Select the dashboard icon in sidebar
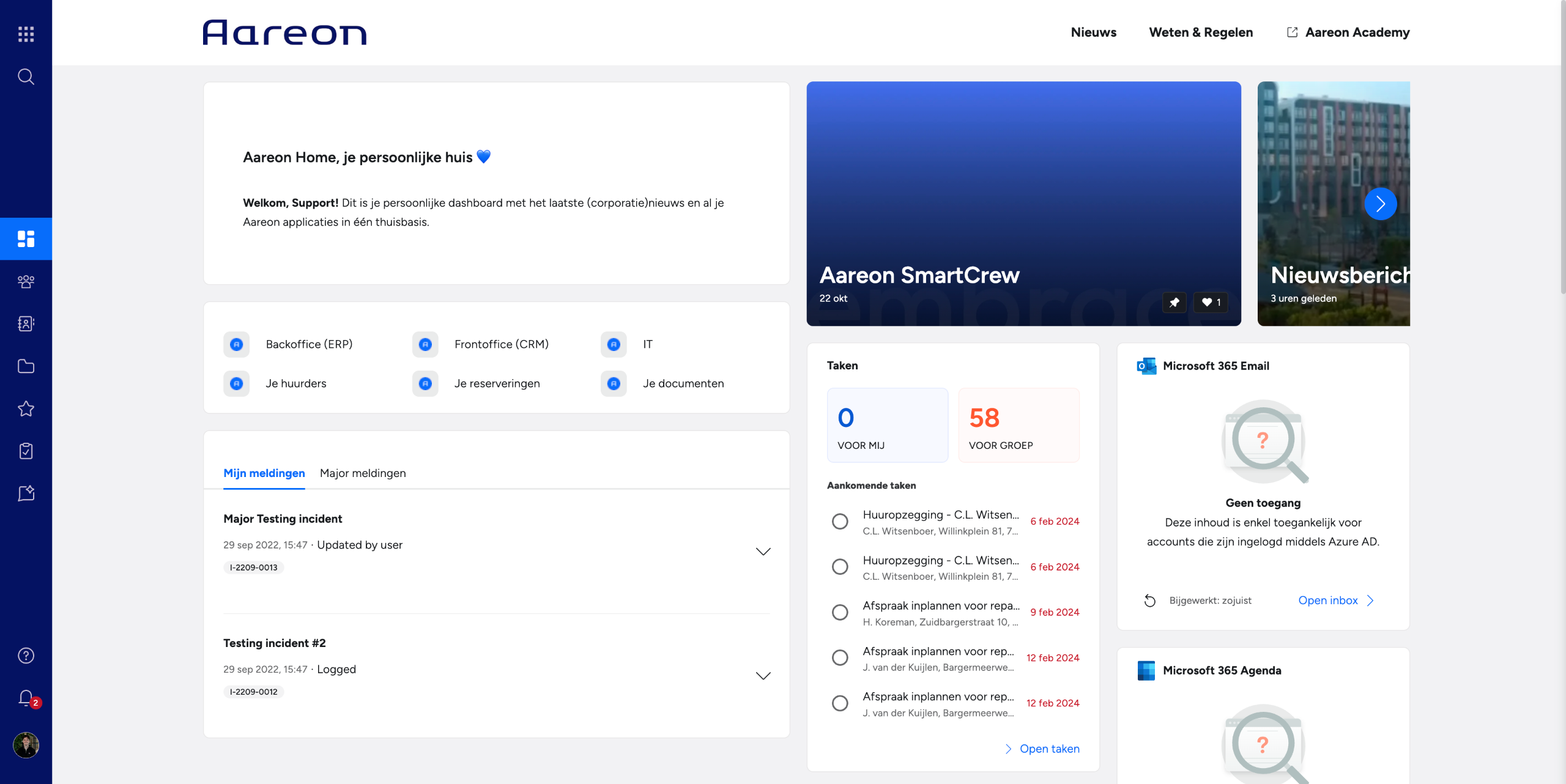Viewport: 1566px width, 784px height. pyautogui.click(x=26, y=239)
